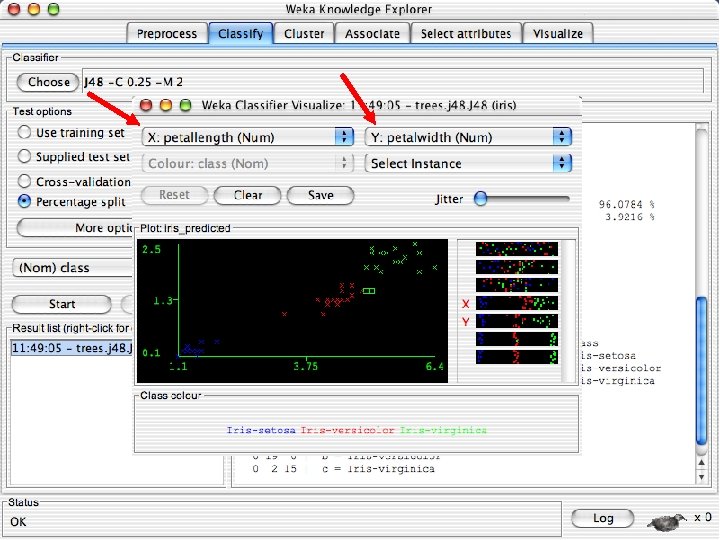Open the (Nom) class dropdown
Image resolution: width=720 pixels, height=540 pixels.
pyautogui.click(x=73, y=268)
